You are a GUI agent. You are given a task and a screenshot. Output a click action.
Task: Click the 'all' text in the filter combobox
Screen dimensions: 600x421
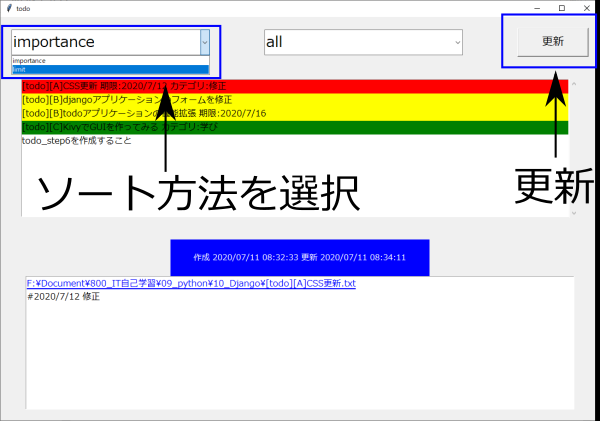(274, 42)
